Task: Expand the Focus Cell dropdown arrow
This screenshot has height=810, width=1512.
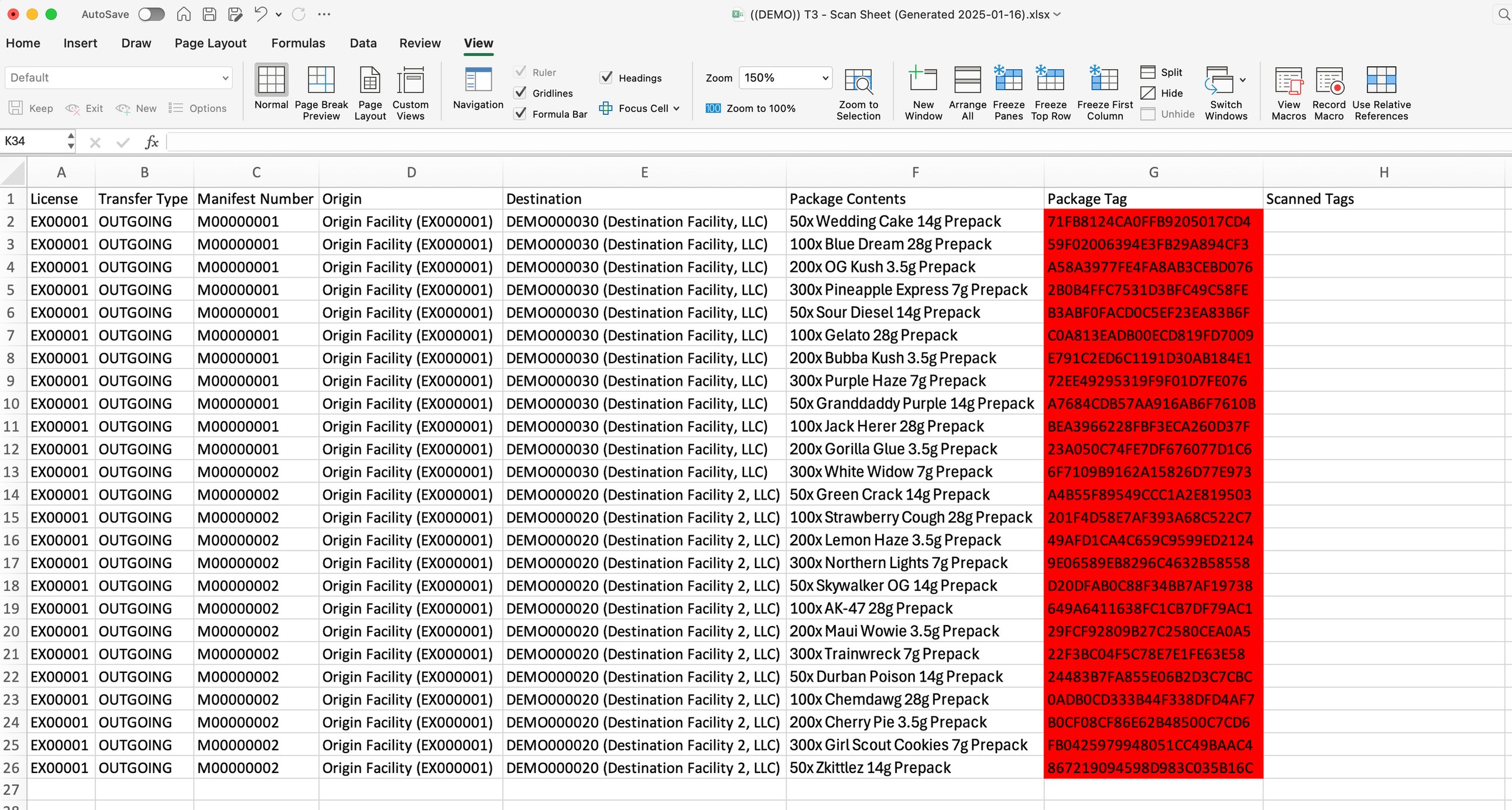Action: pos(677,108)
